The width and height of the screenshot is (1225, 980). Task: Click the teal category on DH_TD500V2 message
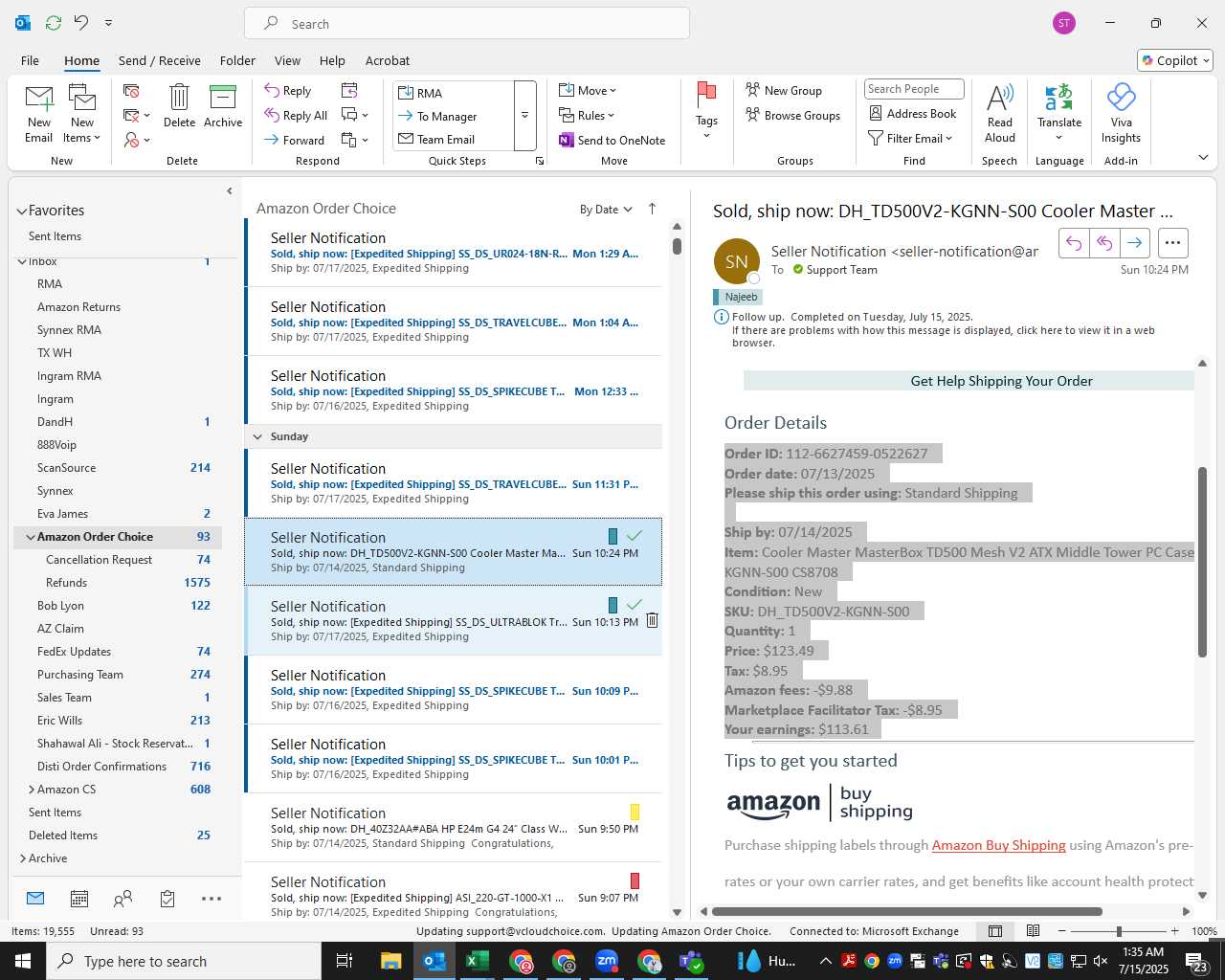click(x=613, y=536)
